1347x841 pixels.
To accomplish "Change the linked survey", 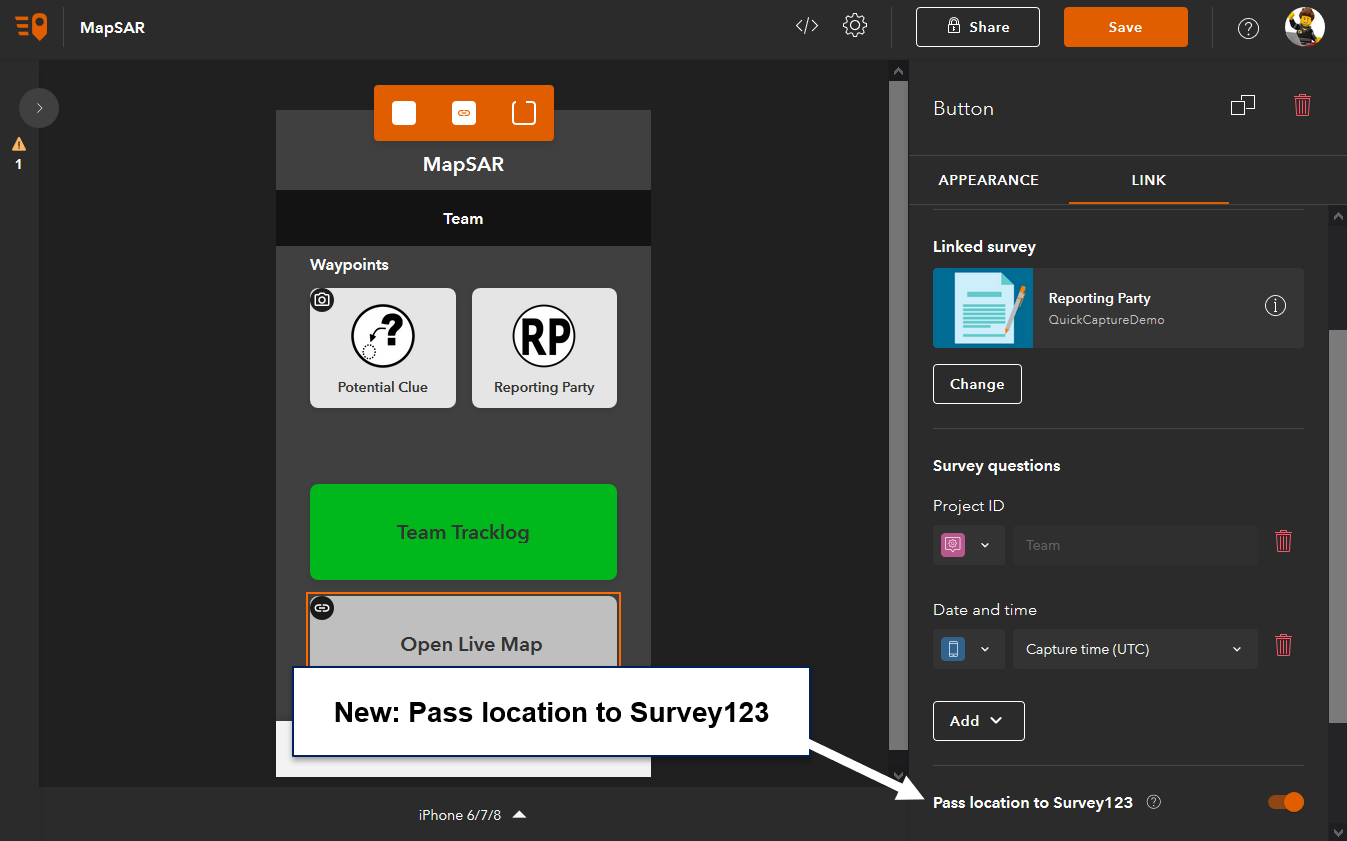I will coord(977,383).
